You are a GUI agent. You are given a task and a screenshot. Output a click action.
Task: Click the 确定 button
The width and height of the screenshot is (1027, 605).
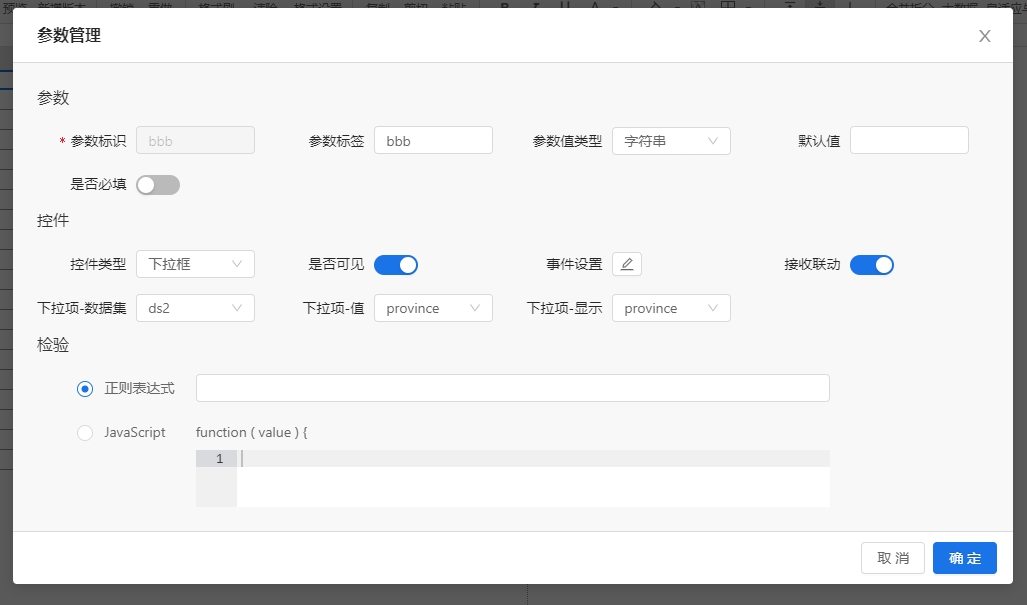(x=965, y=558)
